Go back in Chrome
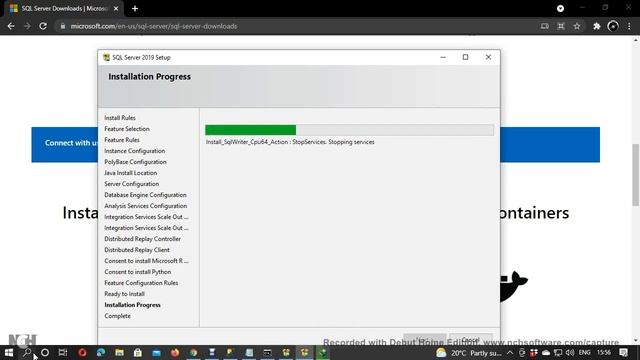 pyautogui.click(x=11, y=26)
